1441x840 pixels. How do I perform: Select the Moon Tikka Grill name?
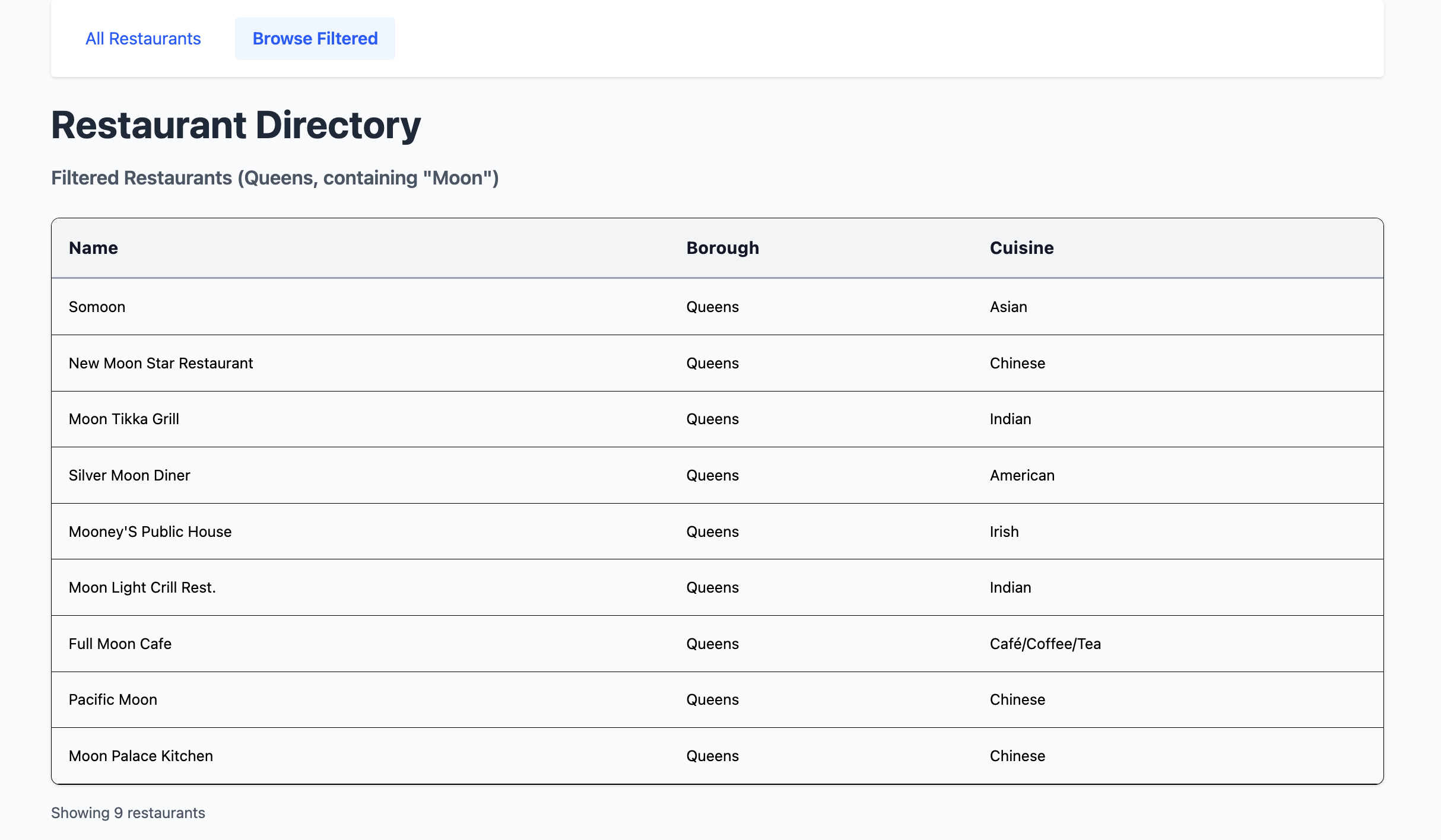124,419
